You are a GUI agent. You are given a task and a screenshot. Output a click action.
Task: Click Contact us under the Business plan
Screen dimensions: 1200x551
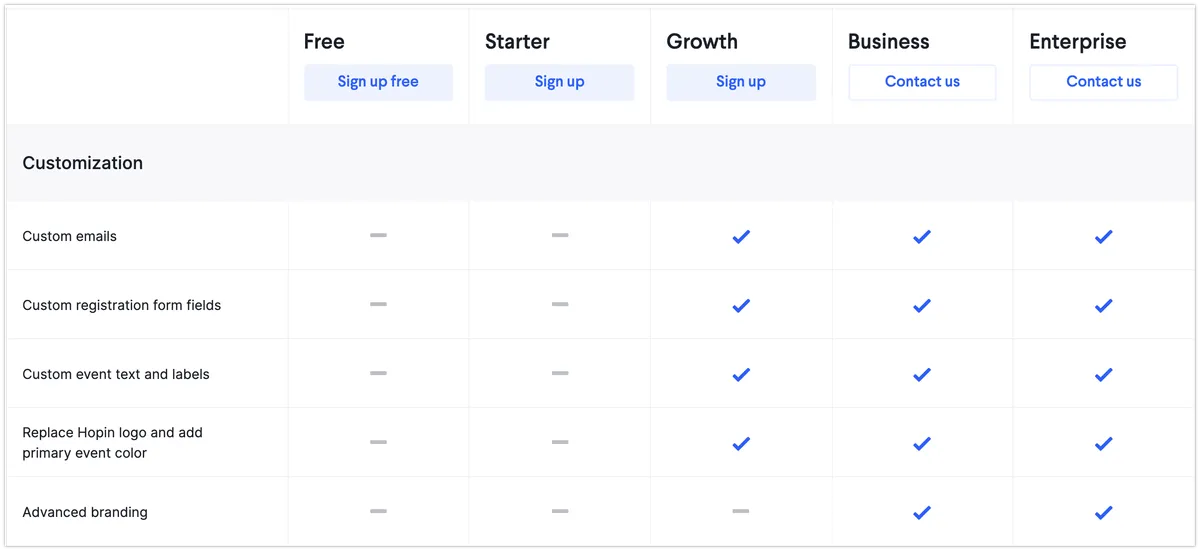tap(922, 82)
